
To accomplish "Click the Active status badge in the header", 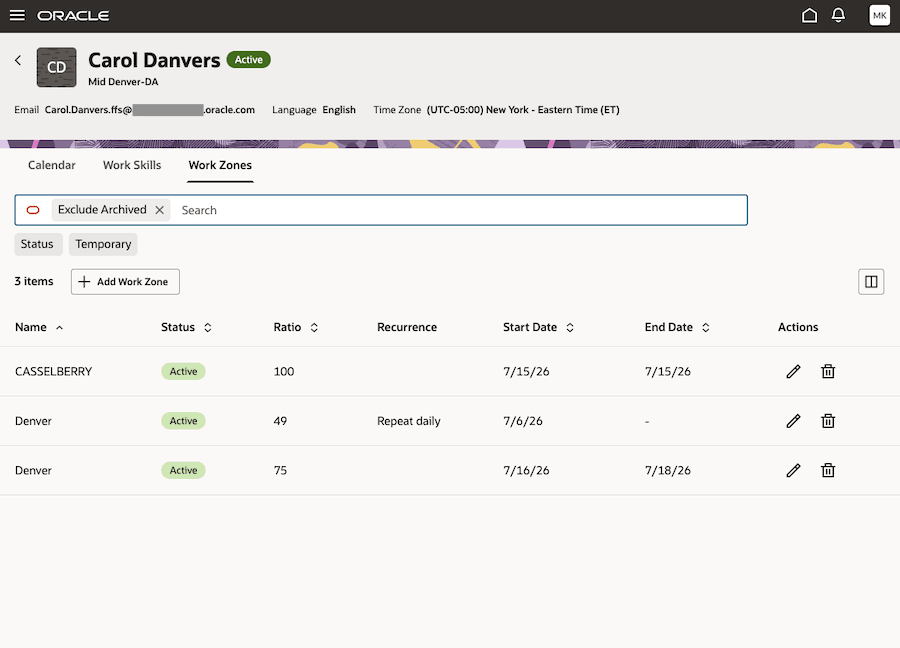I will pos(249,60).
